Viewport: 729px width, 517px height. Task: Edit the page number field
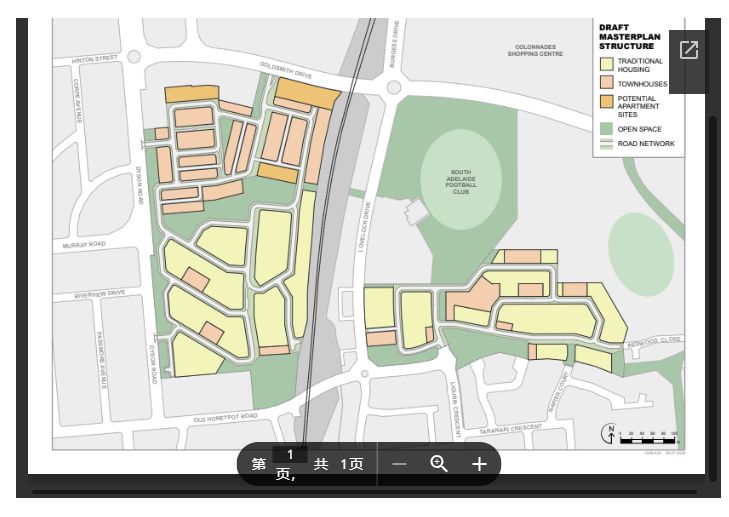click(x=290, y=454)
